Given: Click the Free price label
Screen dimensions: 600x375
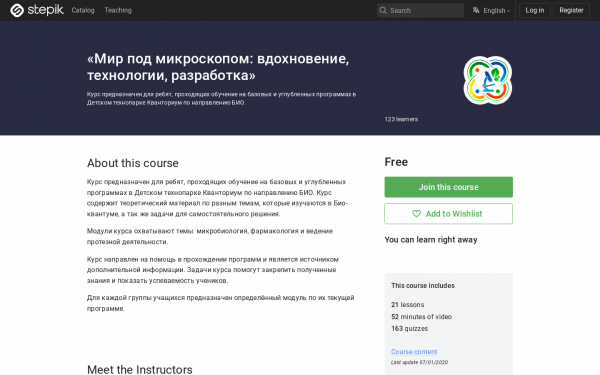Looking at the screenshot, I should (x=396, y=162).
